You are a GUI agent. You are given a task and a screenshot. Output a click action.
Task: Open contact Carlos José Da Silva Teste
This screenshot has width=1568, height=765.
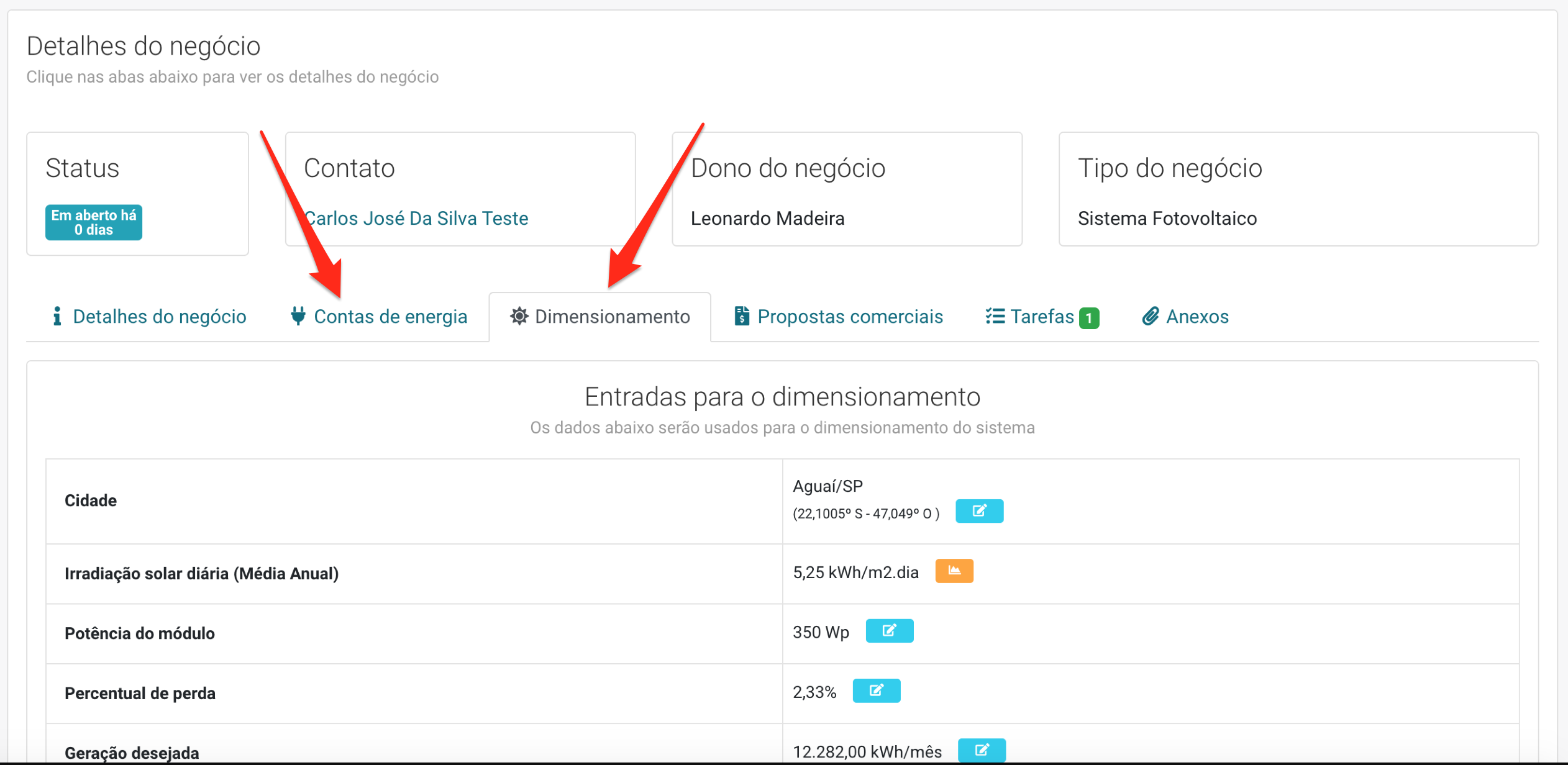click(416, 219)
